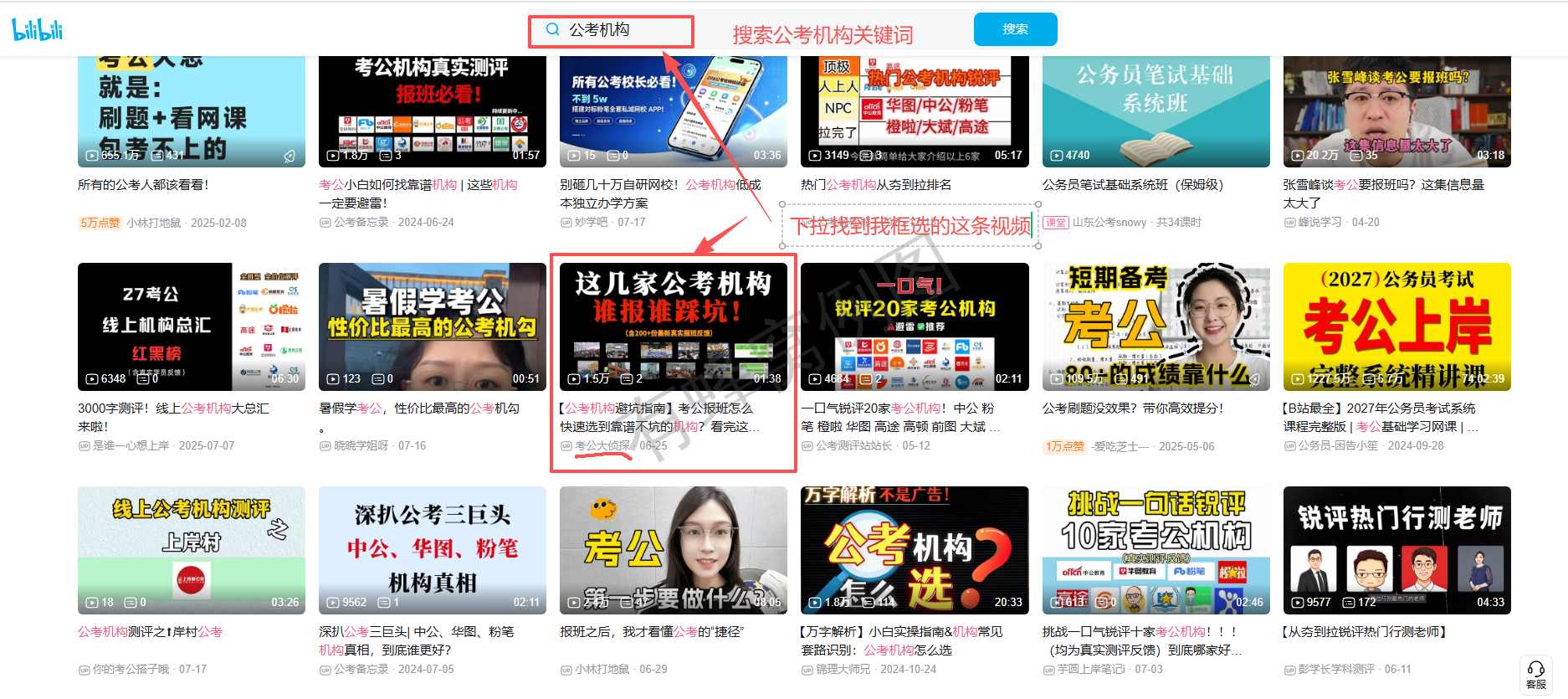Image resolution: width=1568 pixels, height=699 pixels.
Task: Visit uploader 你的考公搭子哦
Action: coord(131,670)
